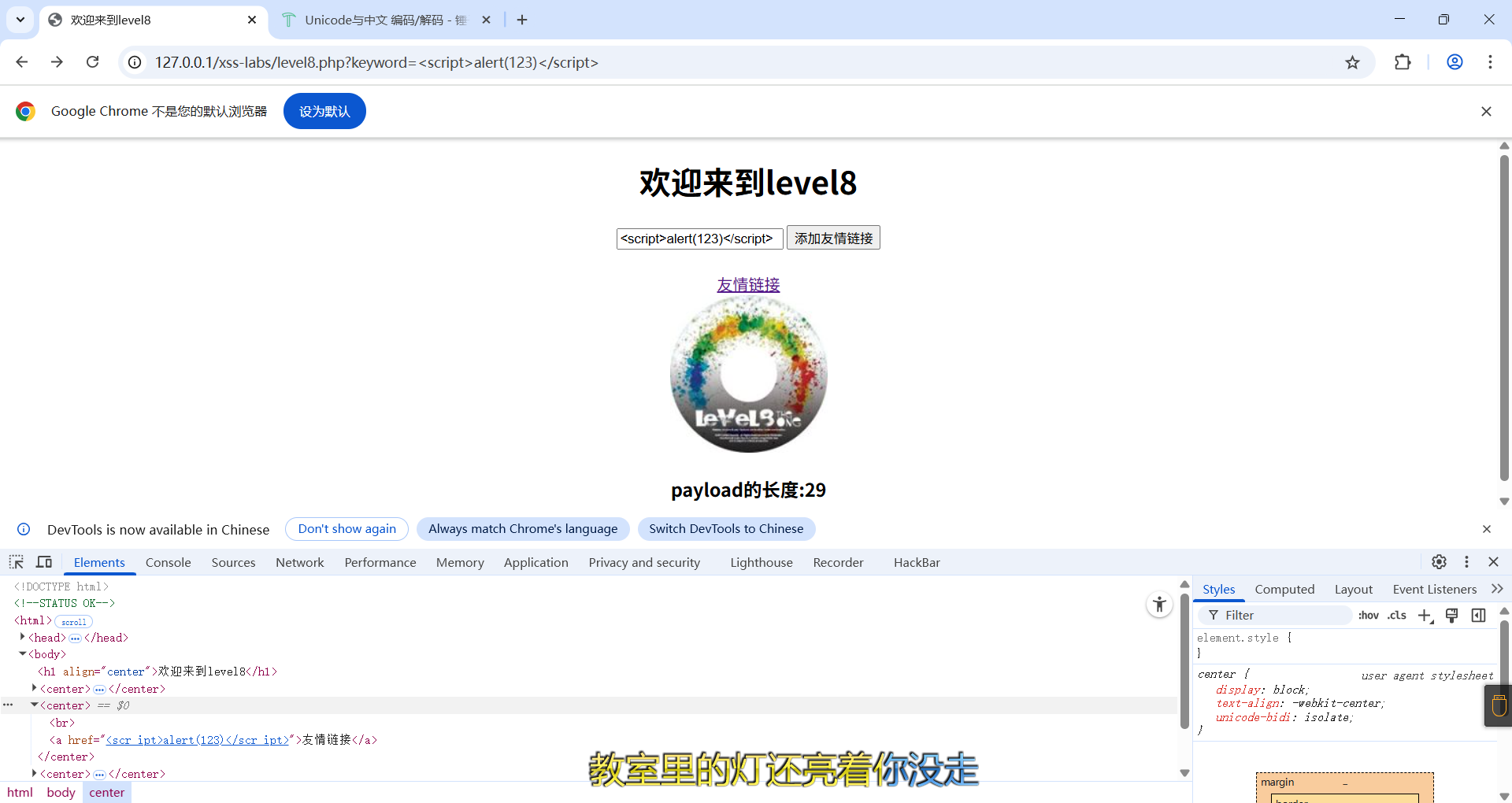Screen dimensions: 1512x803
Task: Toggle rendering emulations paintbrush icon
Action: 1451,616
